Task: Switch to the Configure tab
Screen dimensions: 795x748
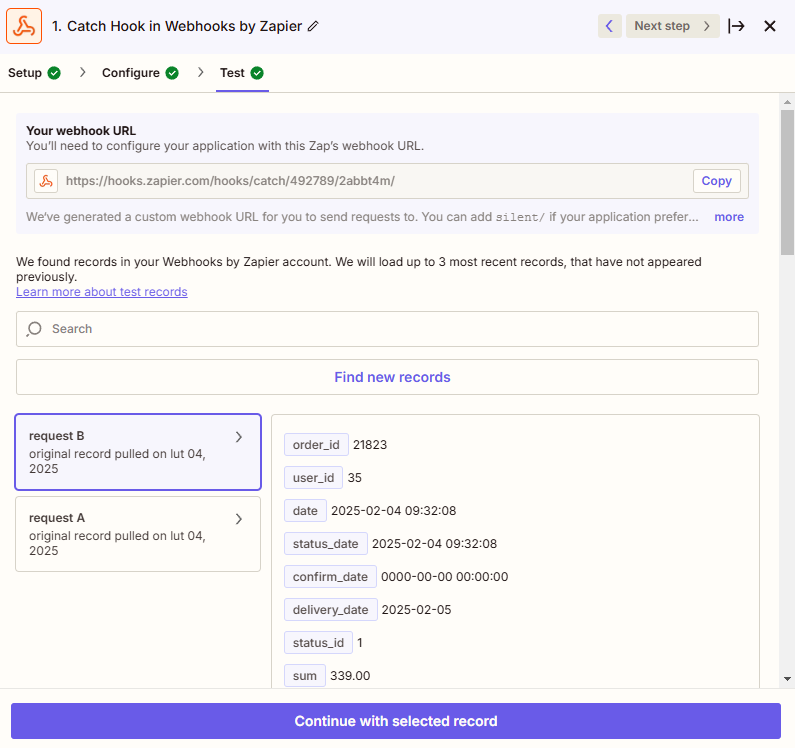Action: (131, 73)
